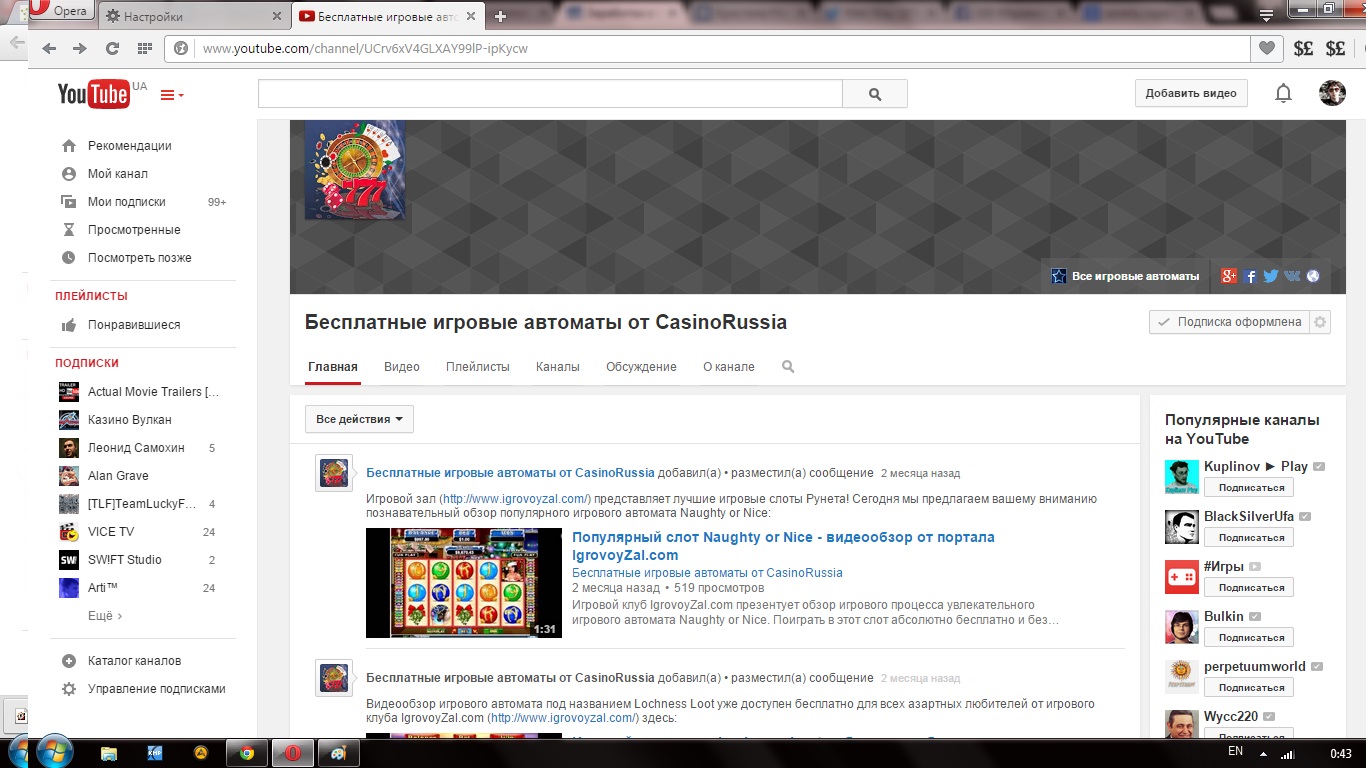The width and height of the screenshot is (1366, 768).
Task: Subscribe to perpetuumworld
Action: [x=1249, y=688]
